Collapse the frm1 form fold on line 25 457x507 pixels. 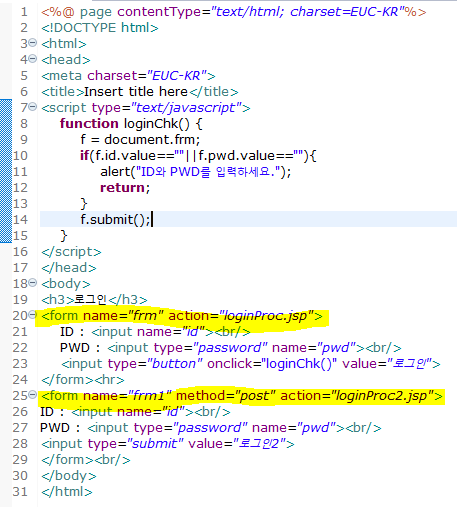(x=32, y=395)
